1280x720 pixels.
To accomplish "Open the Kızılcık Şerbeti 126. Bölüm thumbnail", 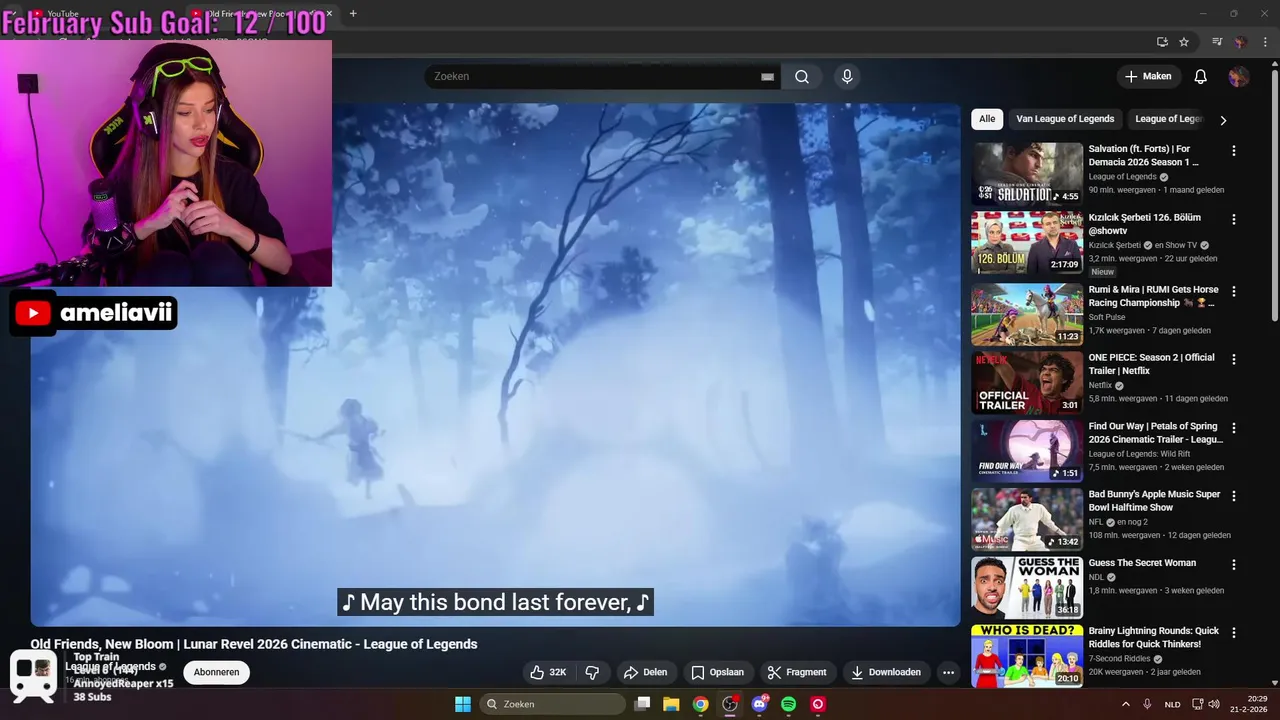I will (1027, 242).
